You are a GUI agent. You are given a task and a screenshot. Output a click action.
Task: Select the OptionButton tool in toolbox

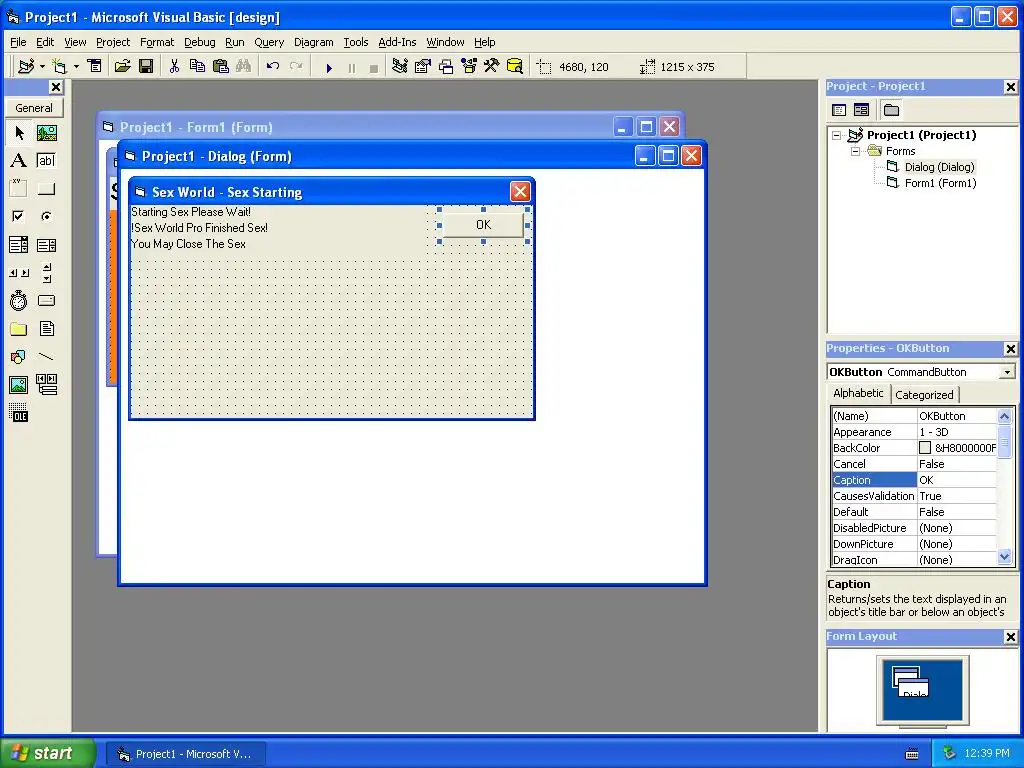point(46,216)
